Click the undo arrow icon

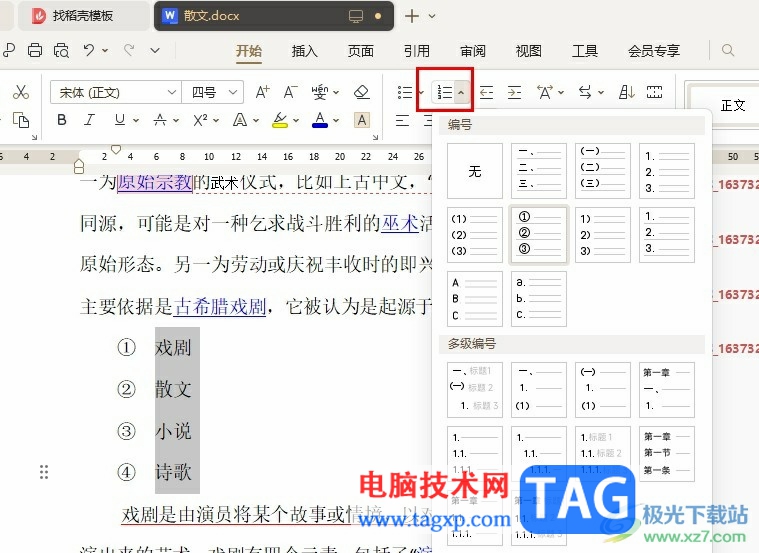[89, 50]
